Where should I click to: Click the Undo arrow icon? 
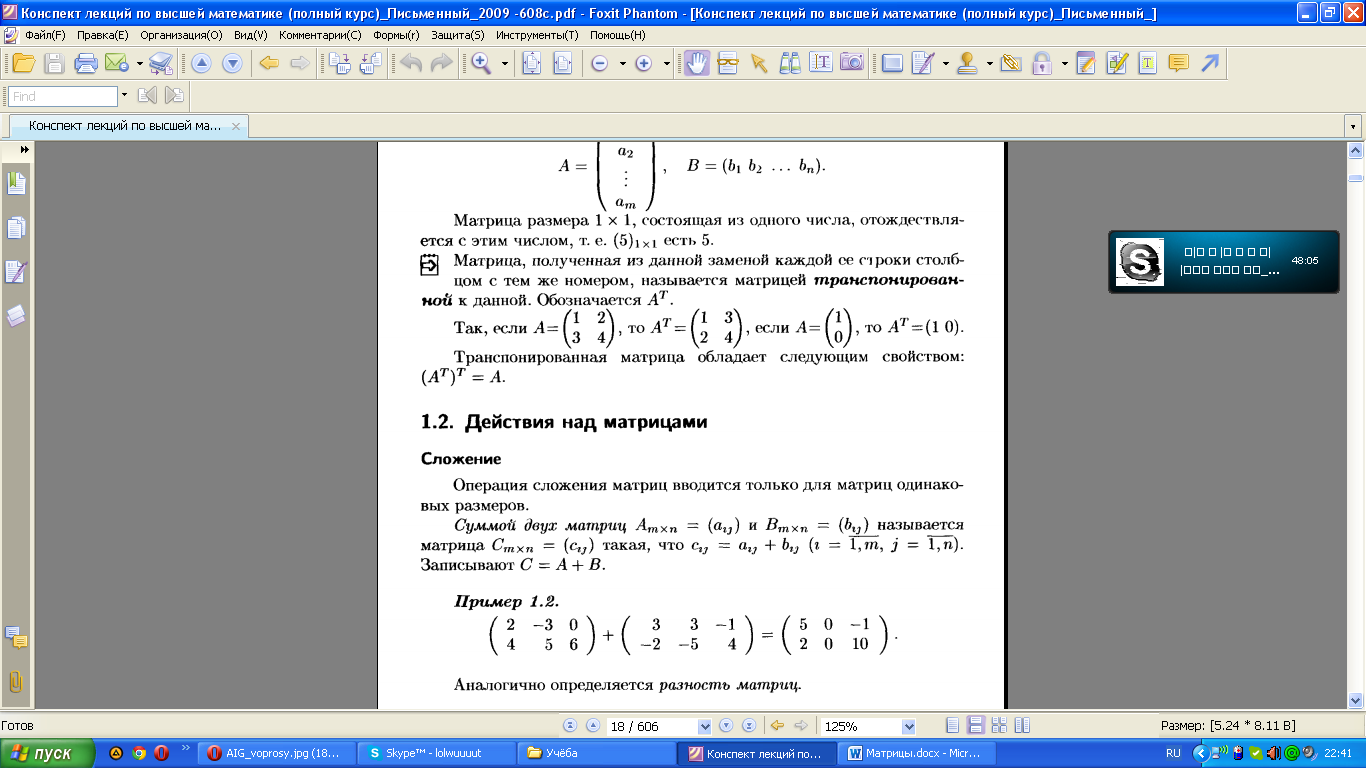pyautogui.click(x=411, y=63)
